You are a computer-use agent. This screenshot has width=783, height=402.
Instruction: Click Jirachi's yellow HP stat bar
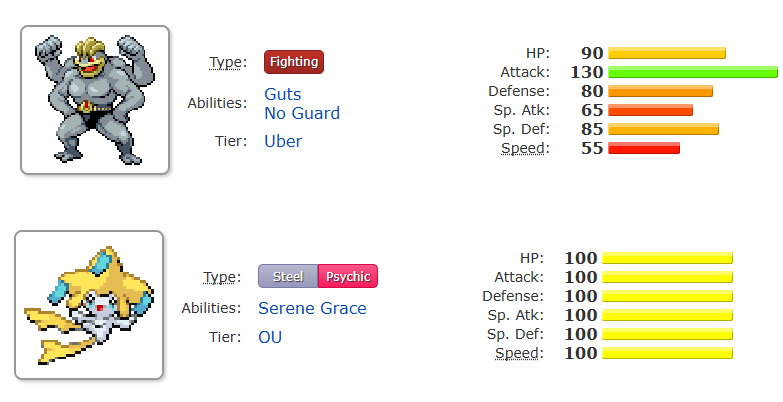(x=668, y=258)
